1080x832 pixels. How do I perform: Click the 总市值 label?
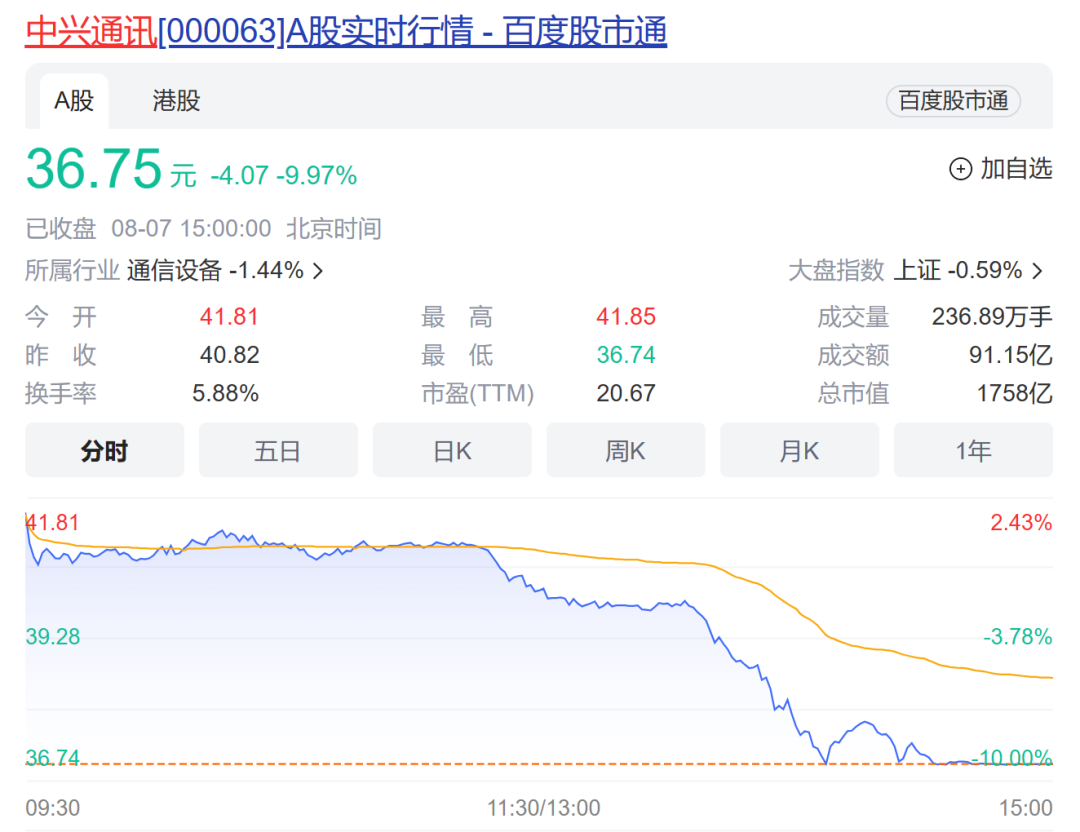pyautogui.click(x=853, y=393)
